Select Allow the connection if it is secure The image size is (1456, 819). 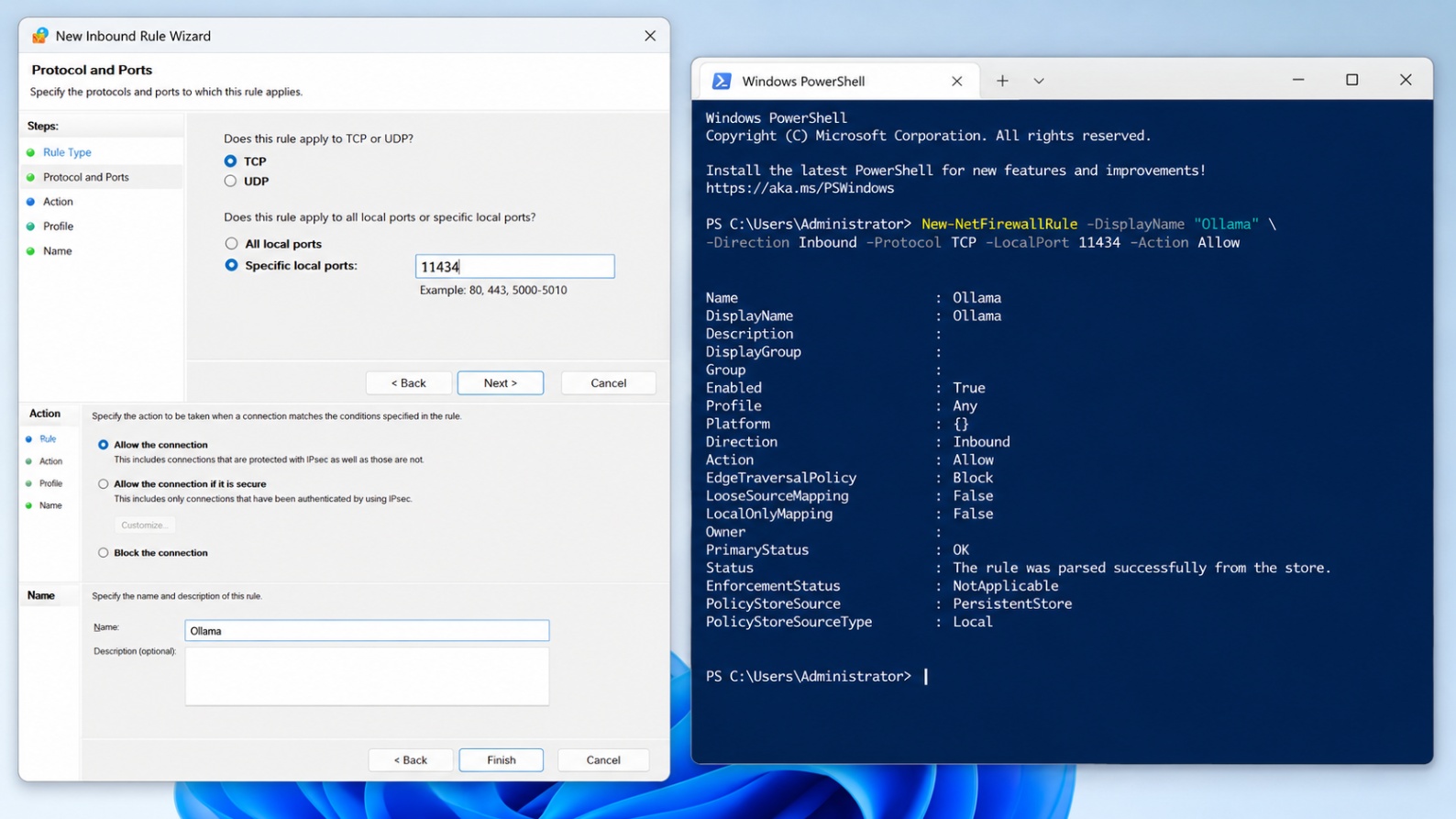(103, 484)
